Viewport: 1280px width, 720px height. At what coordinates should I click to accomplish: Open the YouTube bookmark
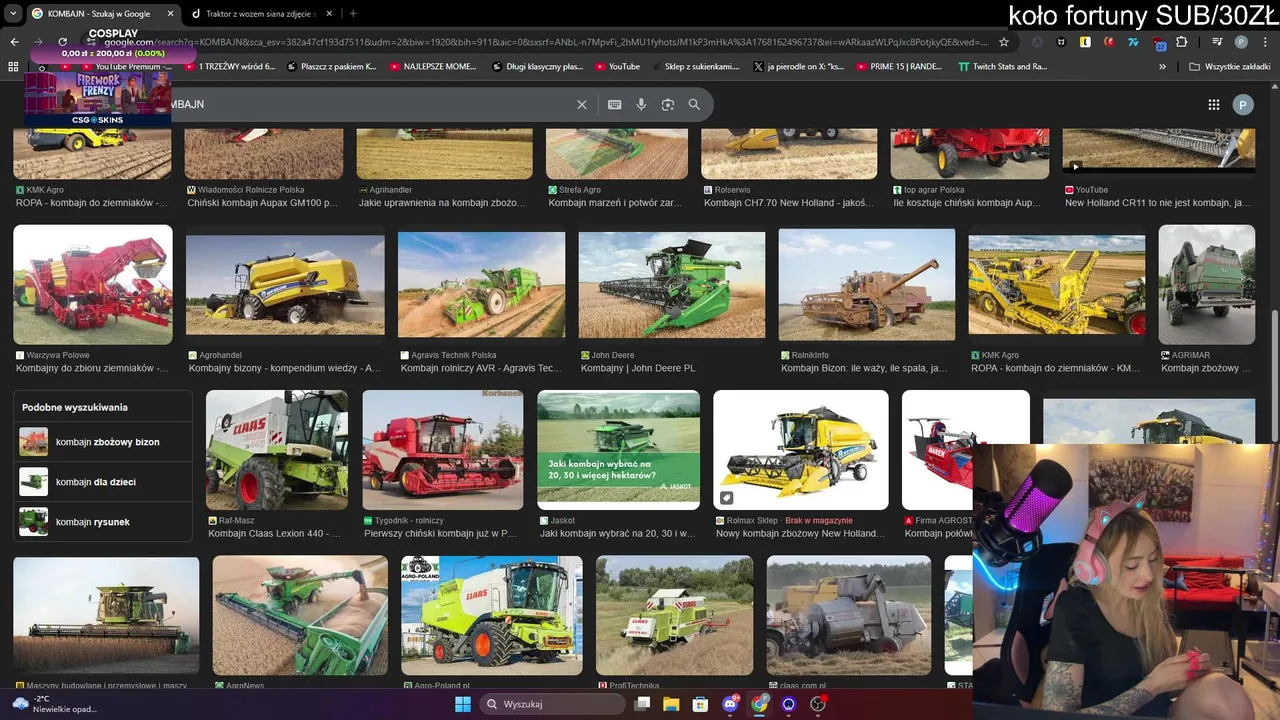pos(617,67)
